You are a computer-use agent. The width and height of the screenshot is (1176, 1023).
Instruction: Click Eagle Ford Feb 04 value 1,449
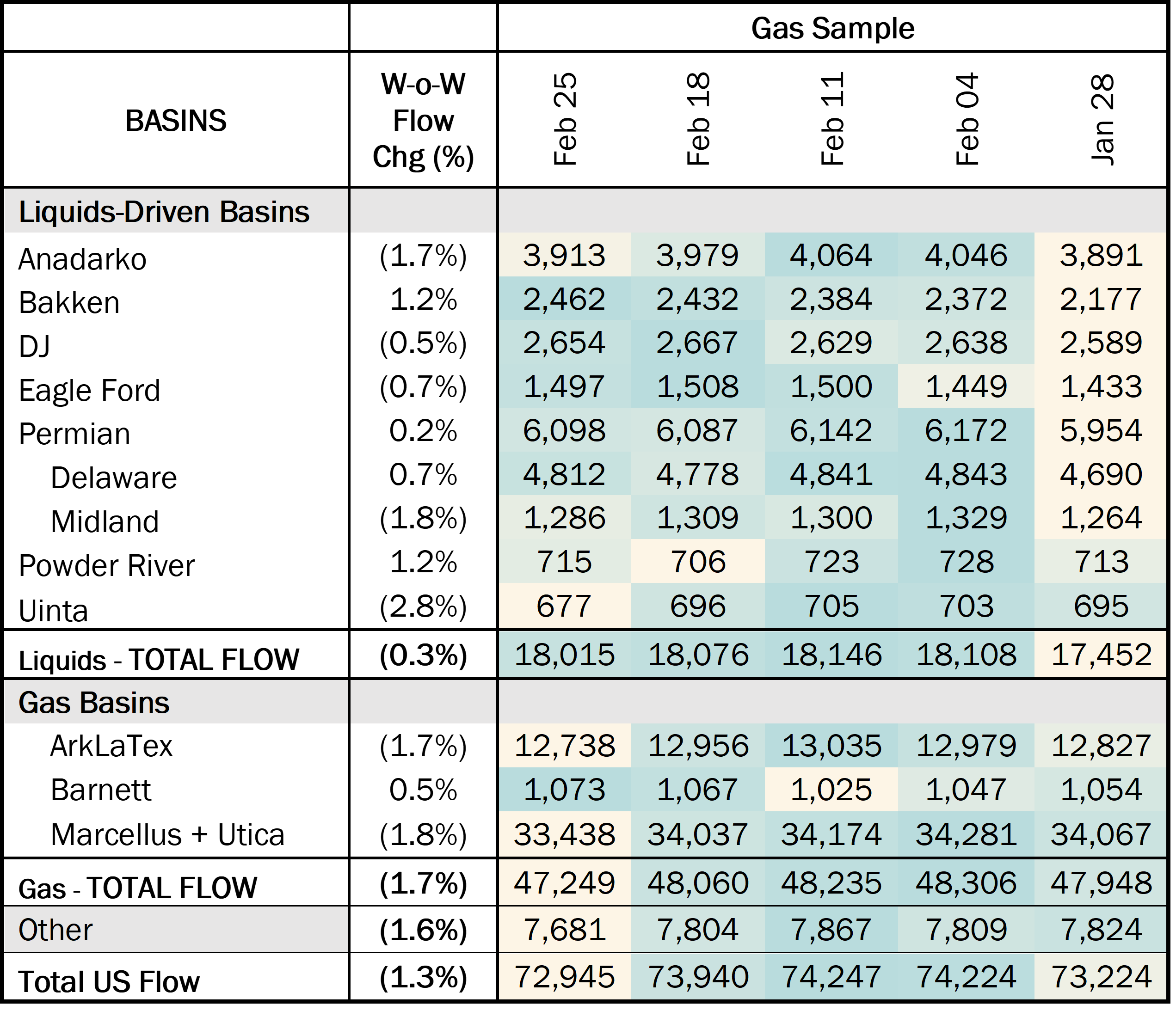coord(967,386)
